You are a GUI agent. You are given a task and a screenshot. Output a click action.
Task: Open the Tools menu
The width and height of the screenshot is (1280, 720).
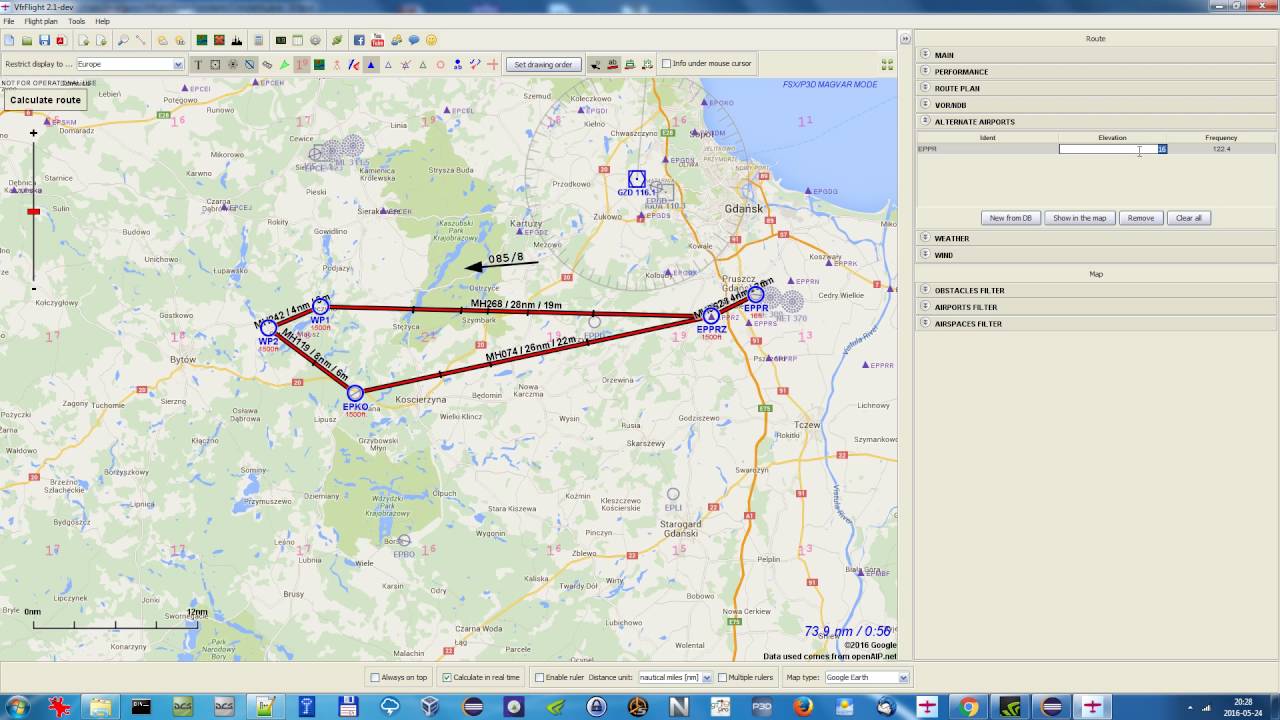click(76, 21)
